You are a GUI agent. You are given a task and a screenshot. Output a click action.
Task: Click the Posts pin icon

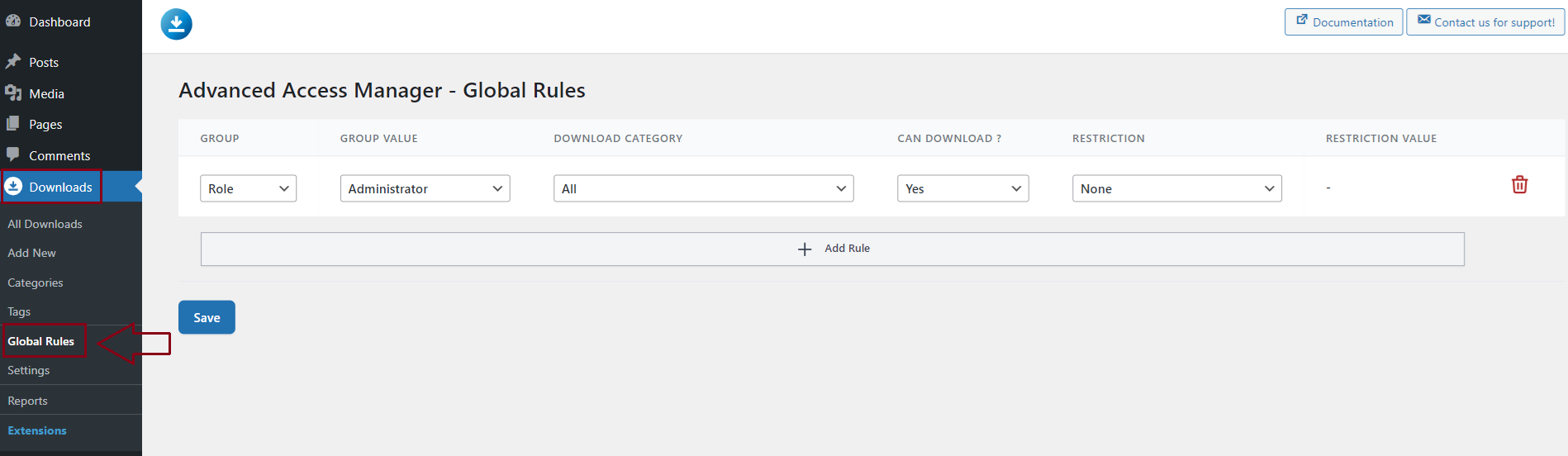coord(13,62)
